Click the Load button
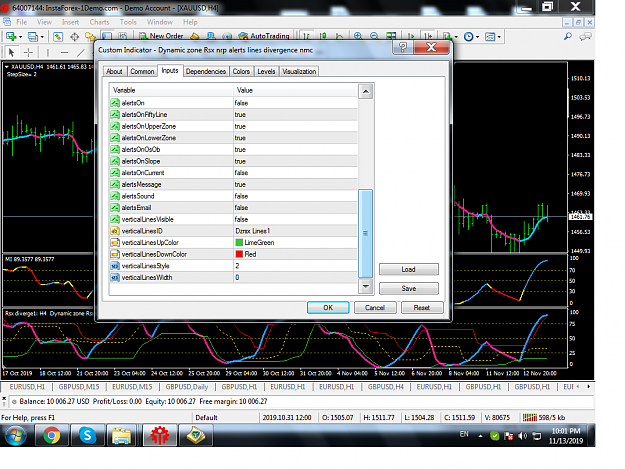Screen dimensions: 625x469 409,269
